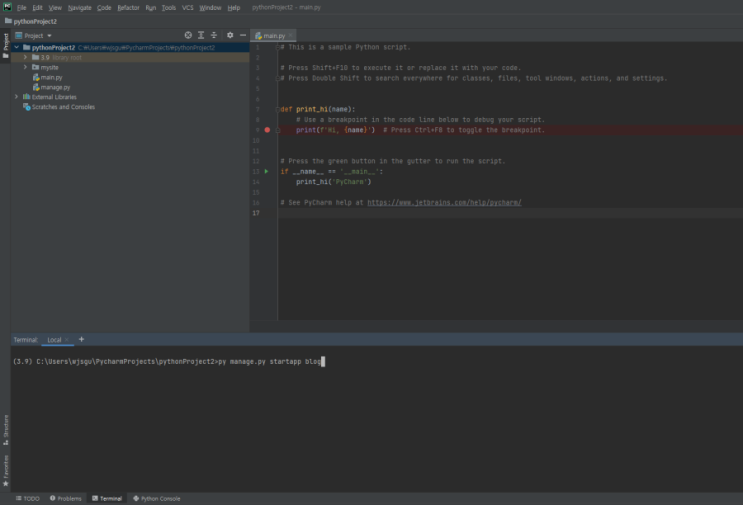Expand the mysite folder
Viewport: 743px width, 505px height.
26,67
